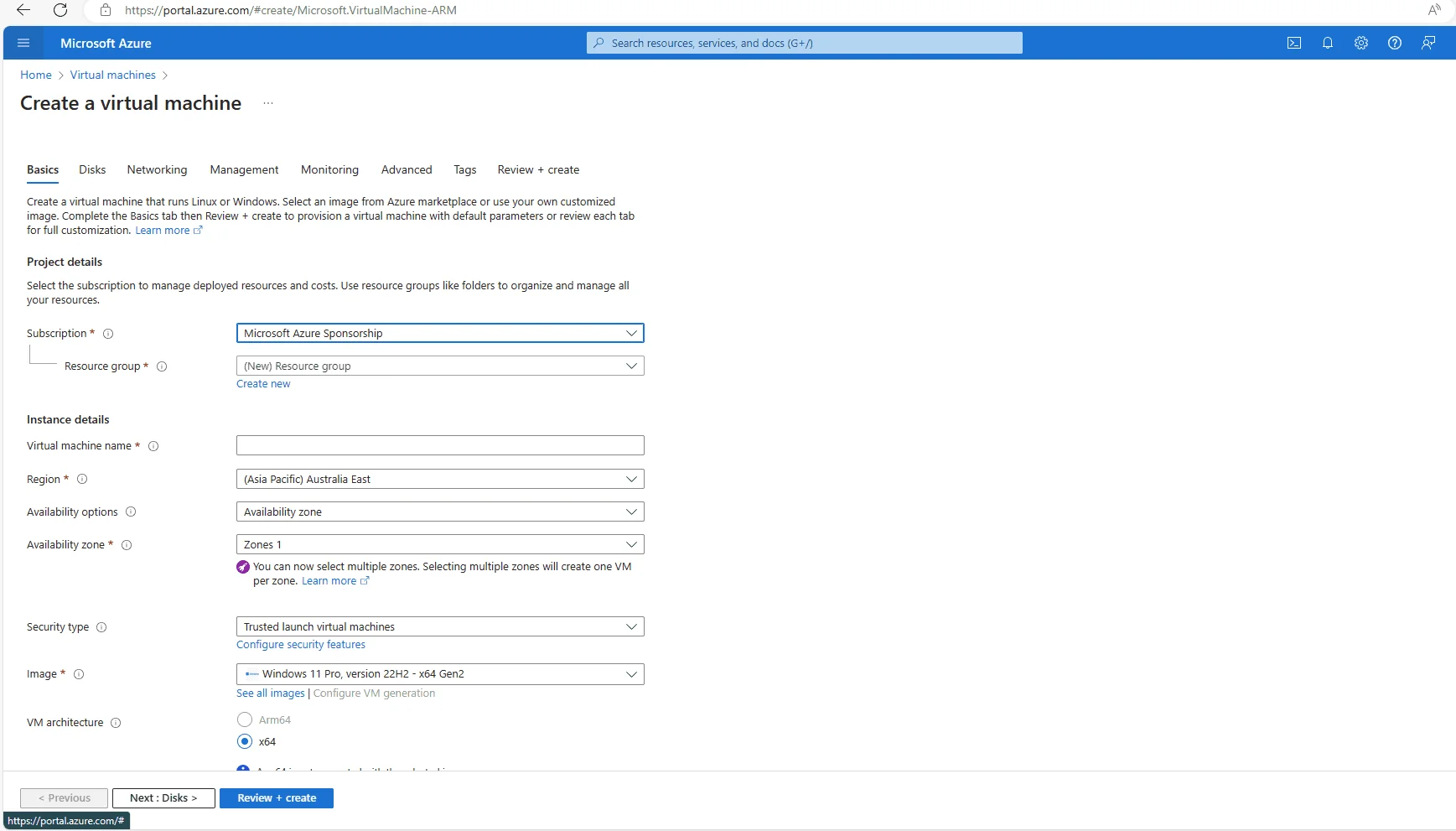Show info tooltip for Resource group

click(162, 366)
